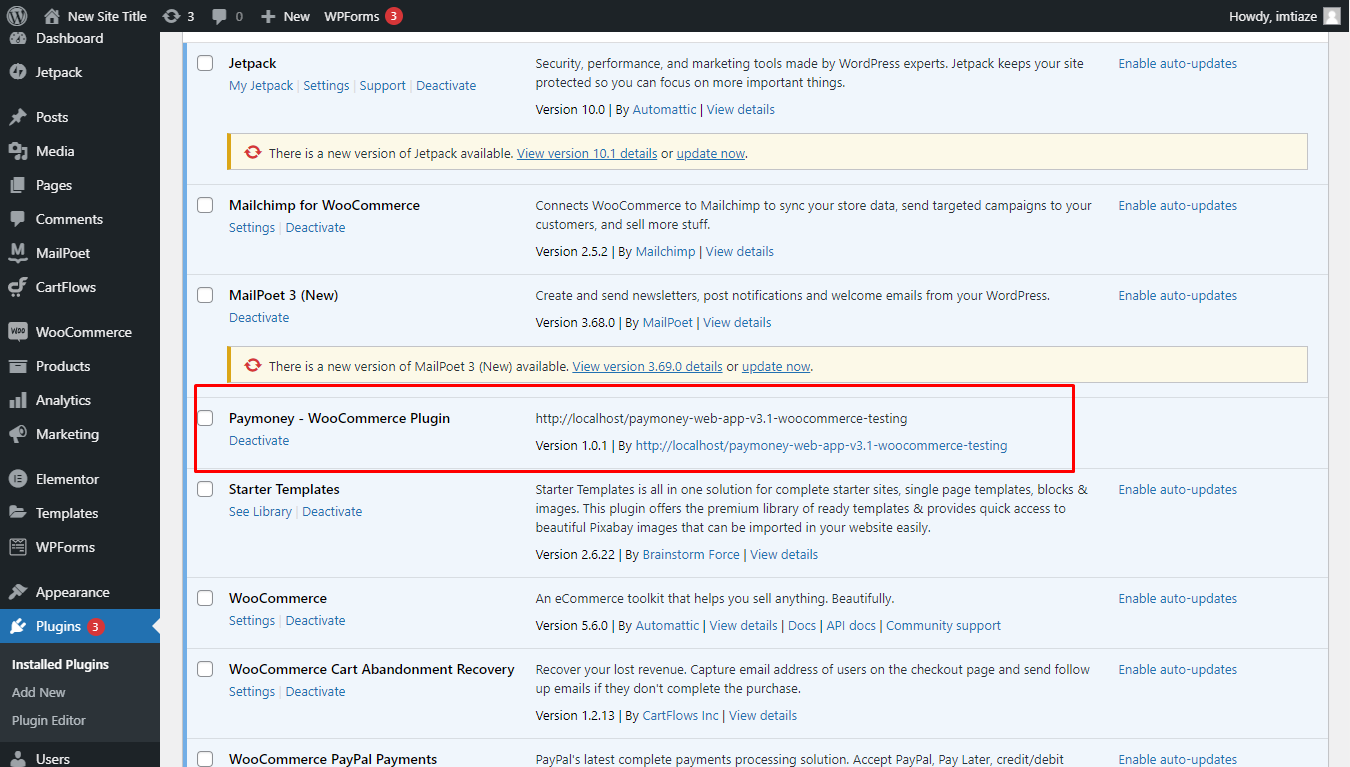Open My Jetpack link
Image resolution: width=1350 pixels, height=767 pixels.
click(261, 85)
